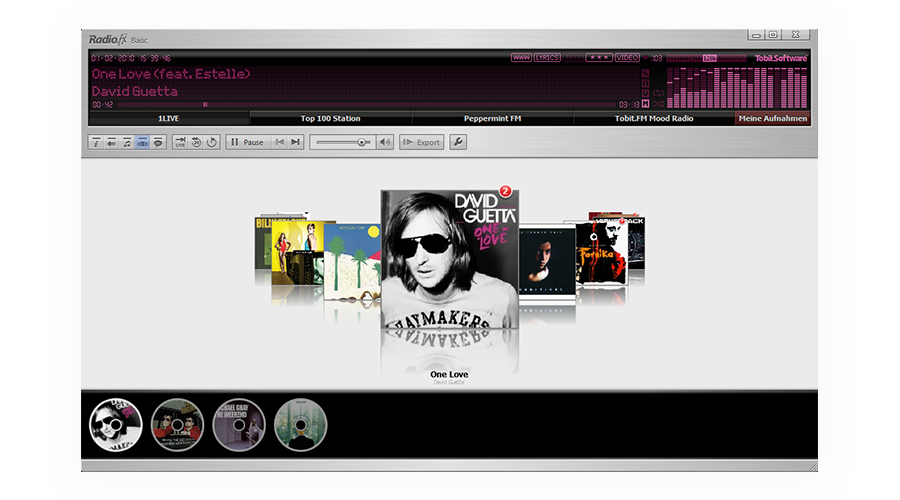The height and width of the screenshot is (500, 900).
Task: Mark the song as favorite with heart
Action: click(645, 58)
